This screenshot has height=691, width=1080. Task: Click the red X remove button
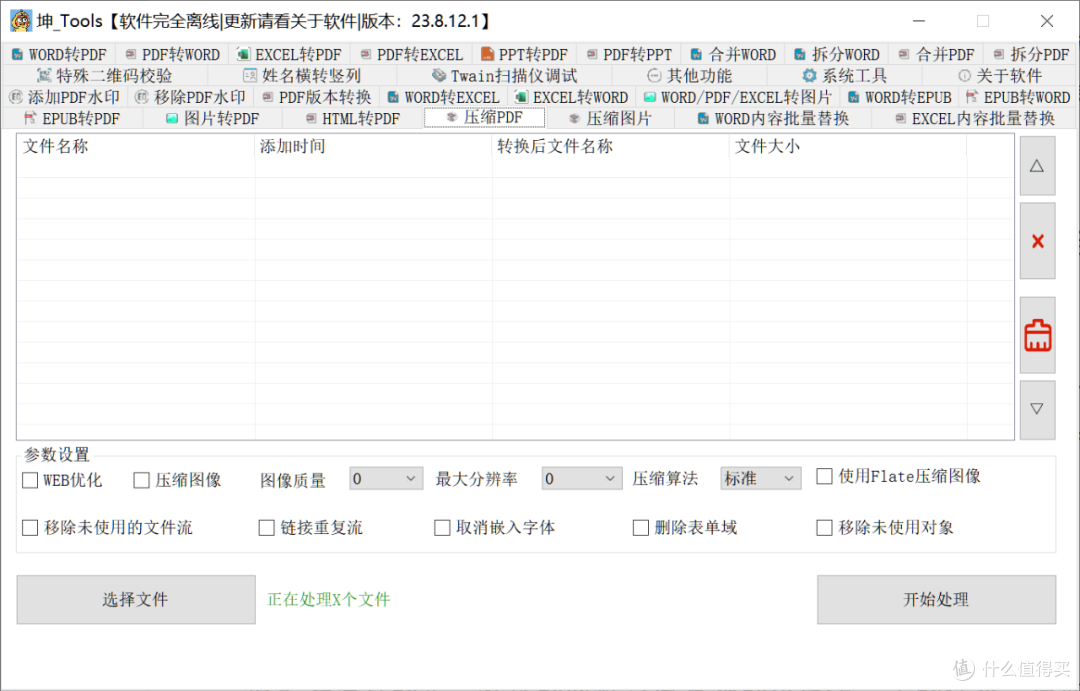(1037, 241)
